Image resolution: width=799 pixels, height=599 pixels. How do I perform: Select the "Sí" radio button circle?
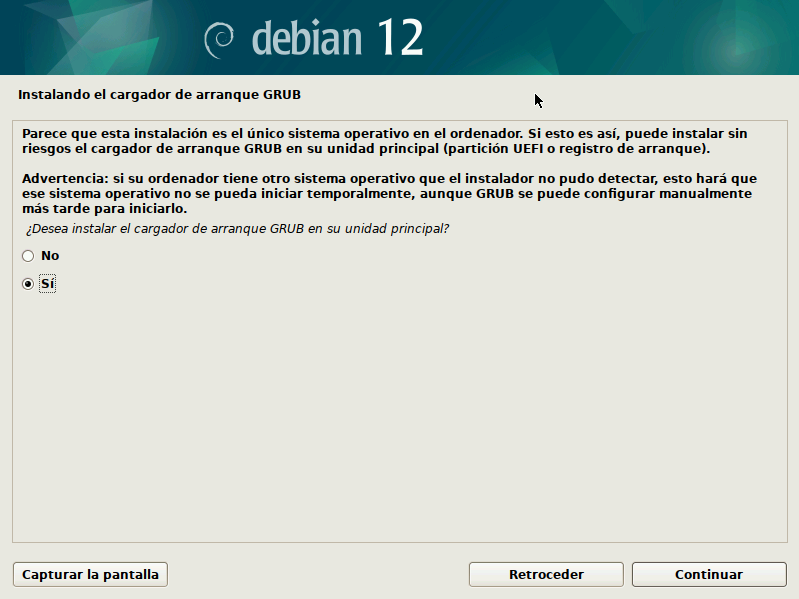tap(28, 285)
